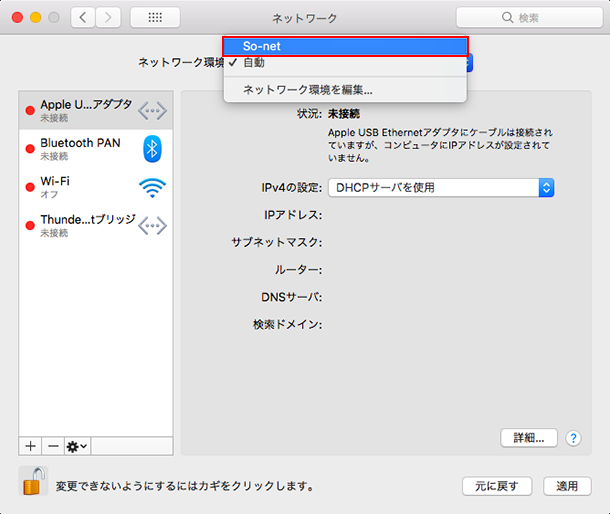Click the 元に戻す revert button
The image size is (610, 514).
click(x=496, y=486)
